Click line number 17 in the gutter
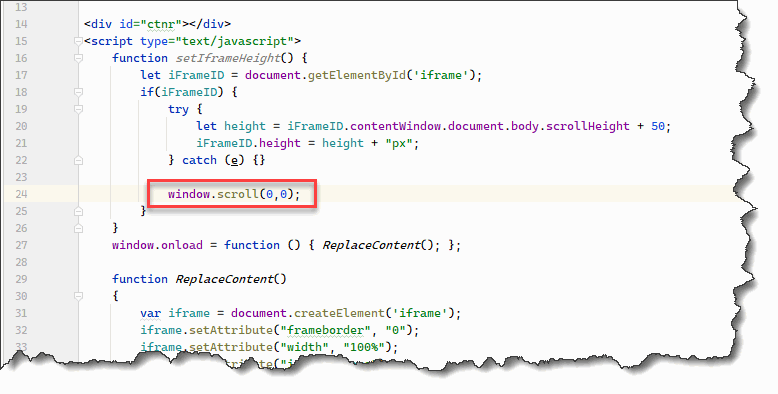The height and width of the screenshot is (394, 778). pos(21,75)
